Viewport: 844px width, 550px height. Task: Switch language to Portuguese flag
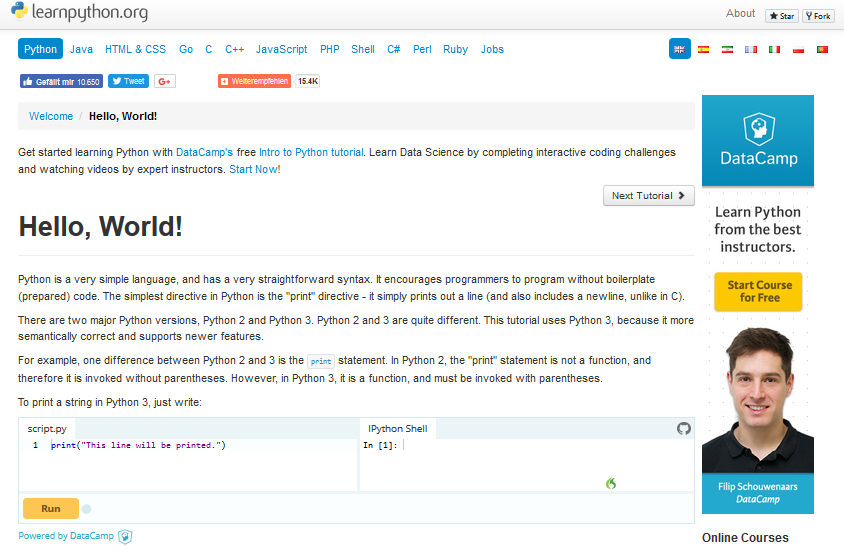pyautogui.click(x=822, y=50)
